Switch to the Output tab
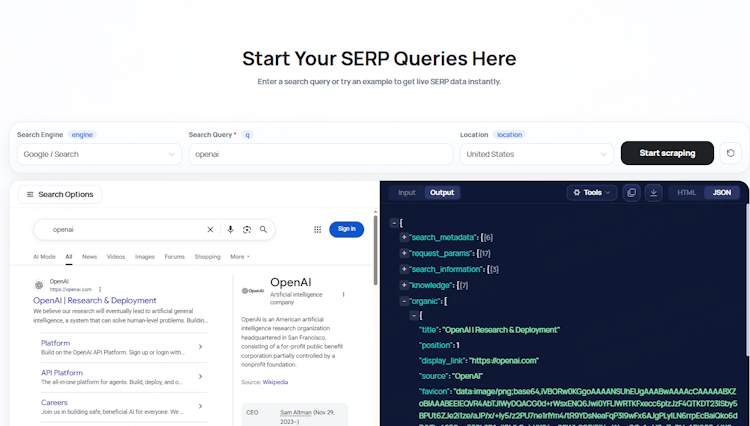Image resolution: width=750 pixels, height=426 pixels. coord(442,193)
